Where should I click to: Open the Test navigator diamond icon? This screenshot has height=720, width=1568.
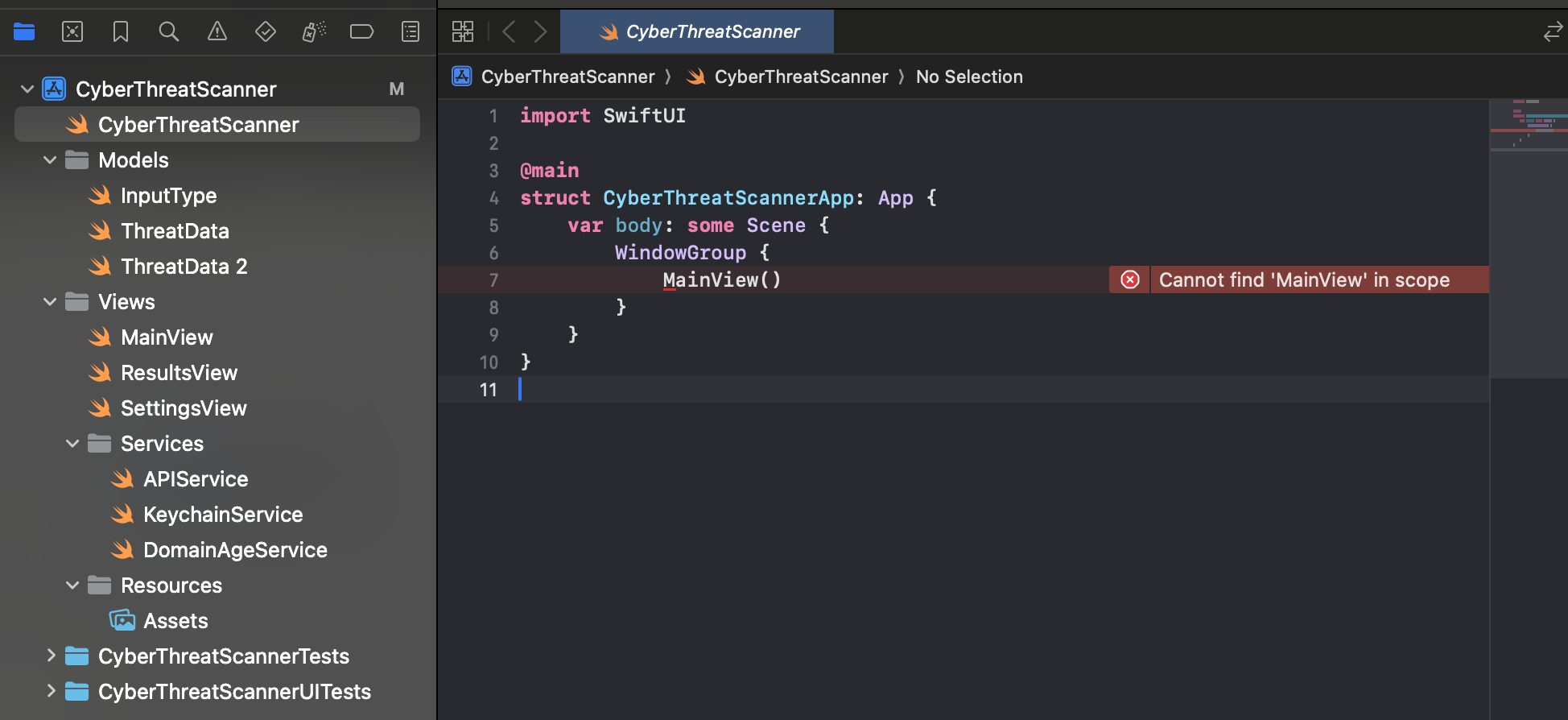tap(266, 31)
